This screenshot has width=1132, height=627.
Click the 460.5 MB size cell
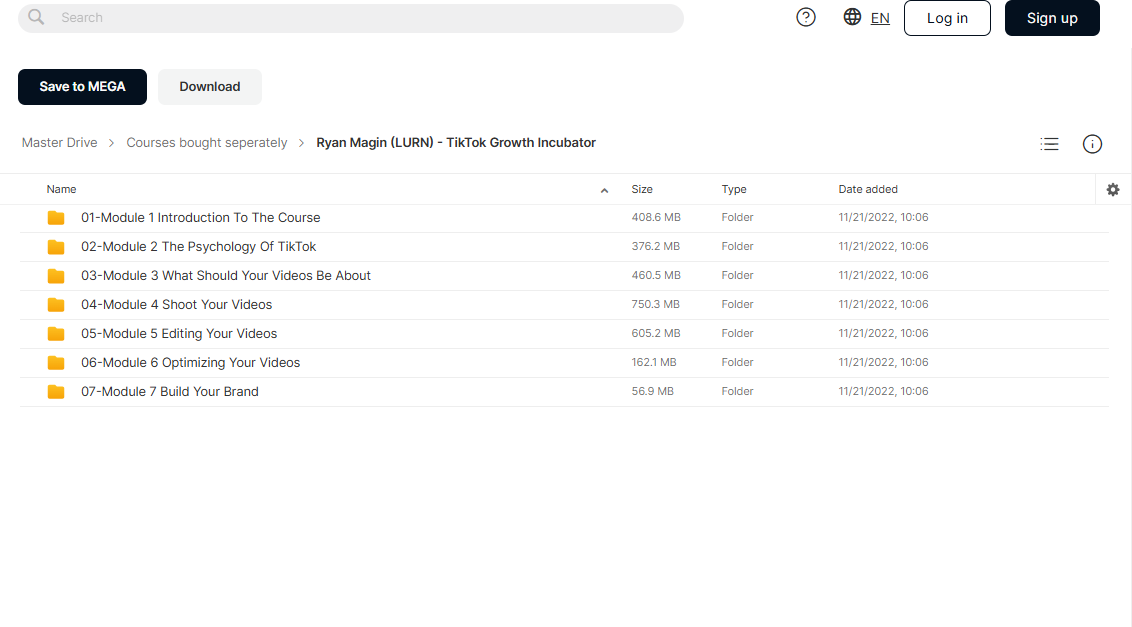[x=656, y=275]
